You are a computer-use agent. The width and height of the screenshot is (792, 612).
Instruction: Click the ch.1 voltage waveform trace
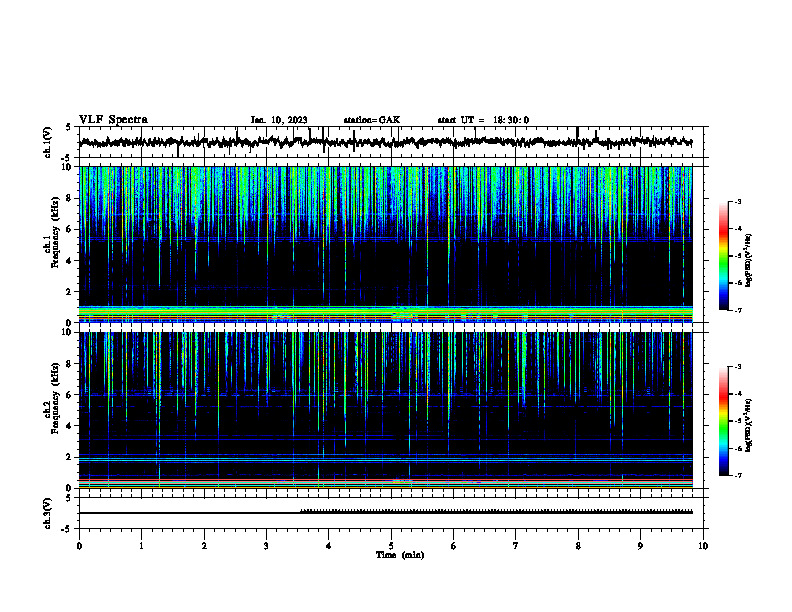tap(385, 142)
